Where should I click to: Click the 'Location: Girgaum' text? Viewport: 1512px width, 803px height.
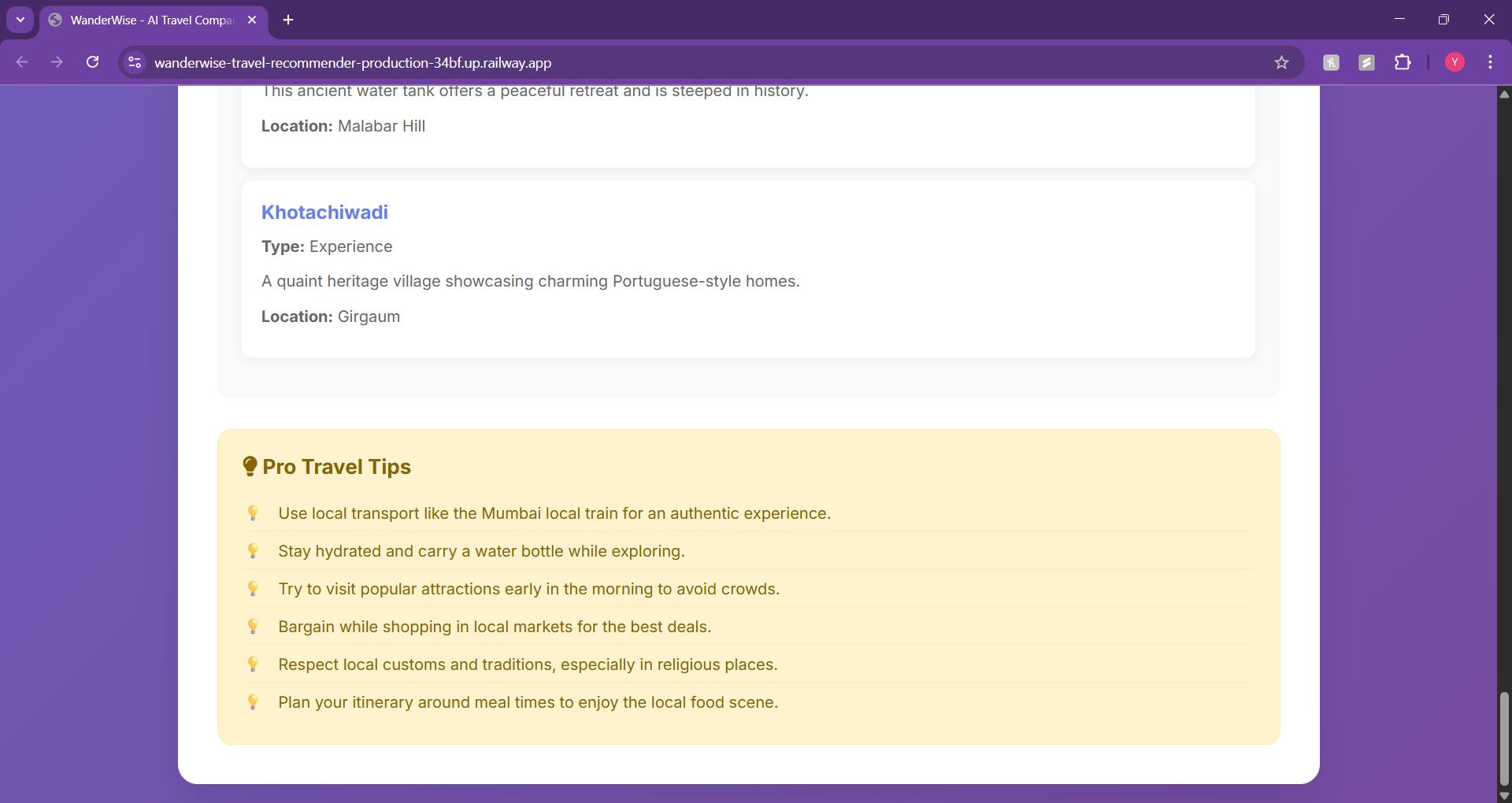tap(331, 316)
